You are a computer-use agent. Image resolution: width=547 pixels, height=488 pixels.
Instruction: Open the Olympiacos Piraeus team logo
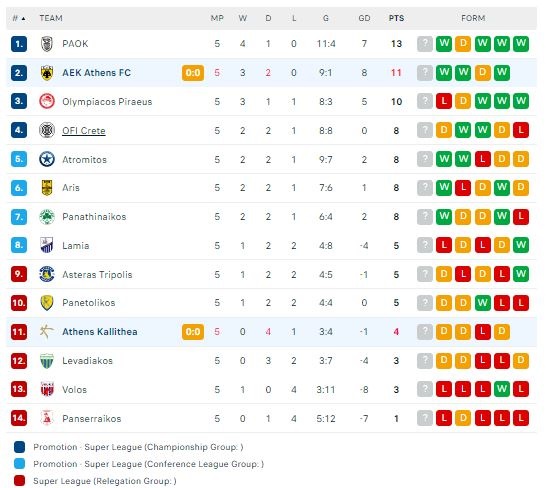(x=47, y=102)
